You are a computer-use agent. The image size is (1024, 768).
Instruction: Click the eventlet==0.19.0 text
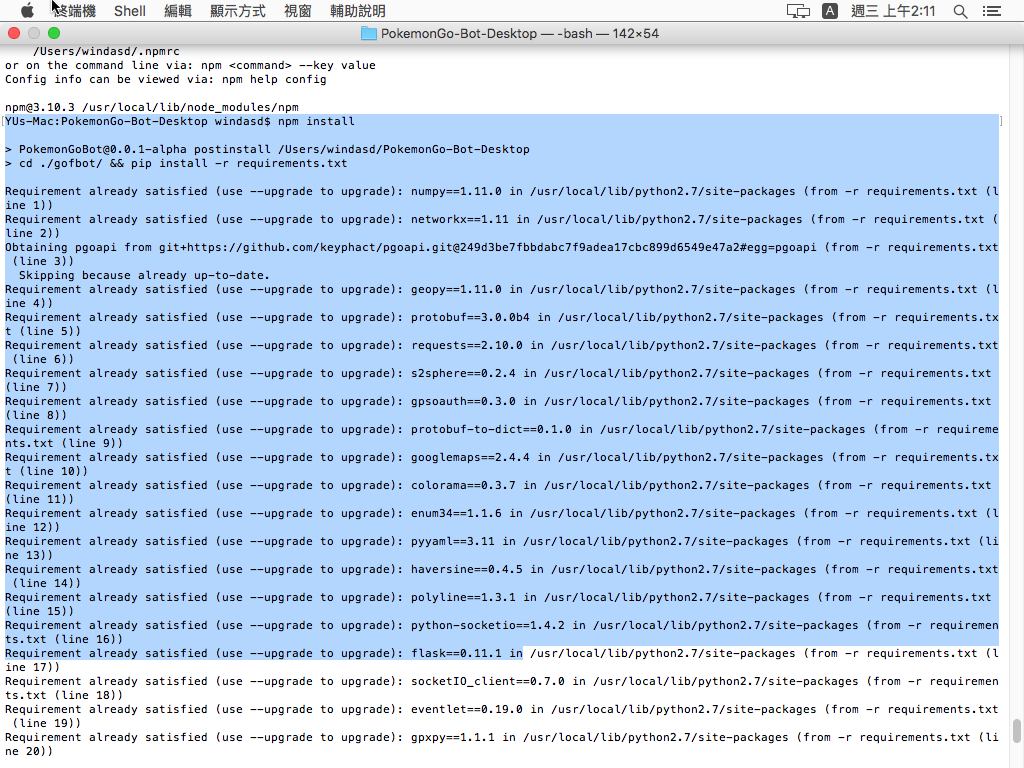(x=466, y=709)
